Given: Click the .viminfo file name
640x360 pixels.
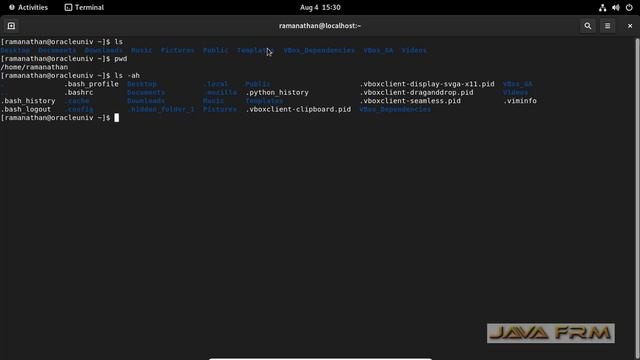Looking at the screenshot, I should 520,101.
